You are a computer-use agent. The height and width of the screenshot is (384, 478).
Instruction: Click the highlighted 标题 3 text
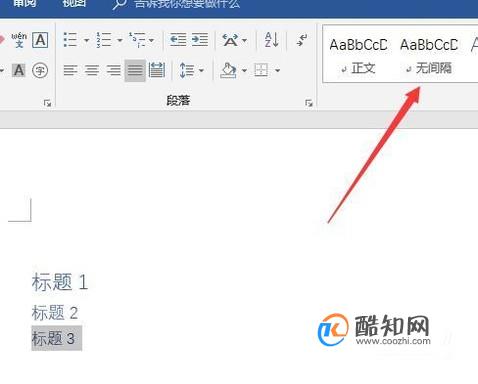click(53, 338)
